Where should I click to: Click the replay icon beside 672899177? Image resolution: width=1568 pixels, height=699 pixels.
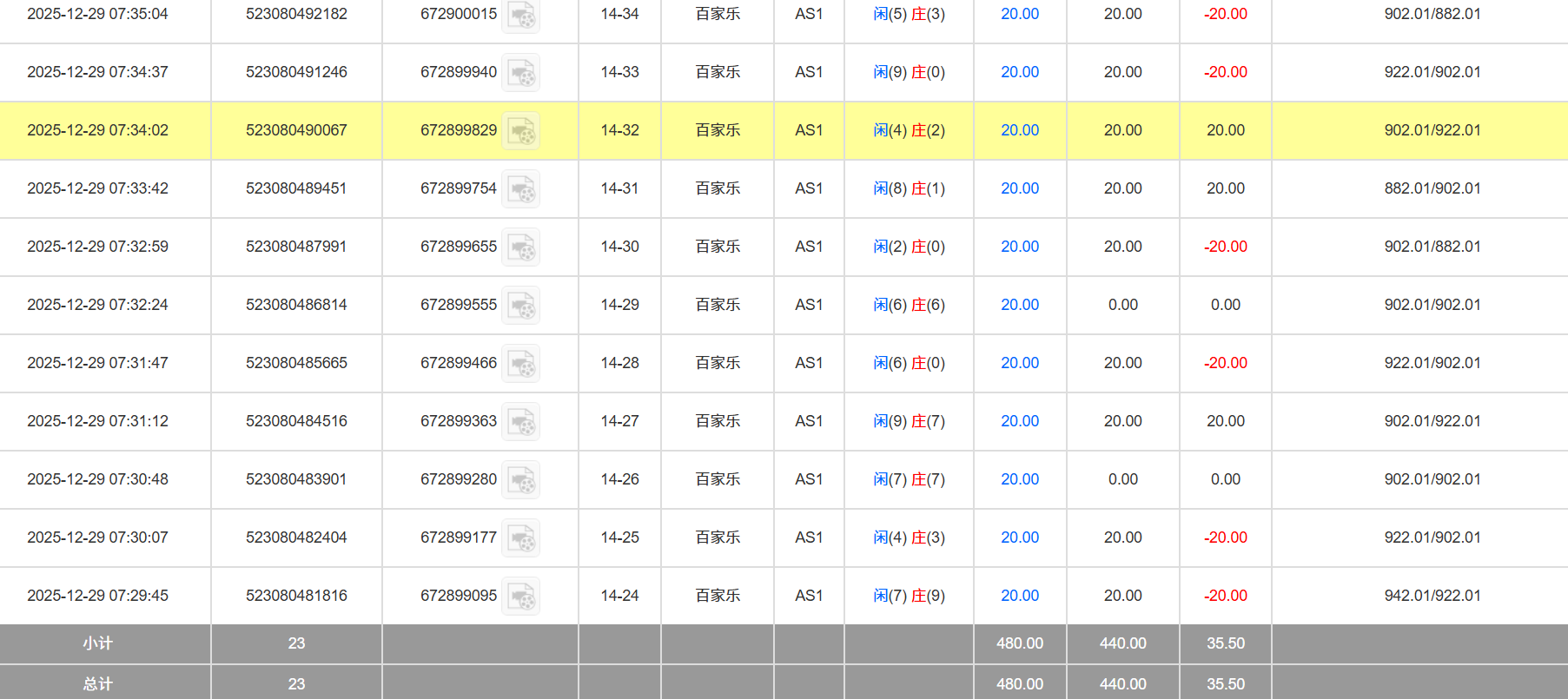(521, 538)
